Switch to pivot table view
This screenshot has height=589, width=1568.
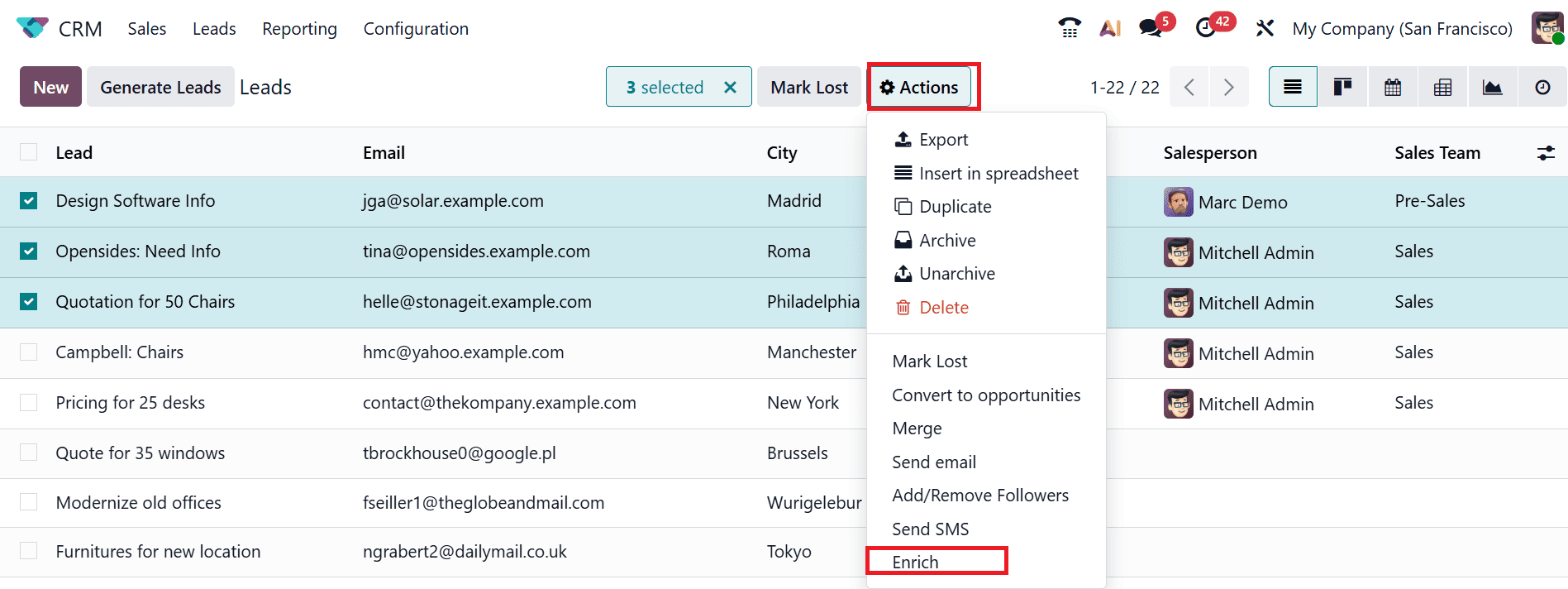pyautogui.click(x=1442, y=87)
